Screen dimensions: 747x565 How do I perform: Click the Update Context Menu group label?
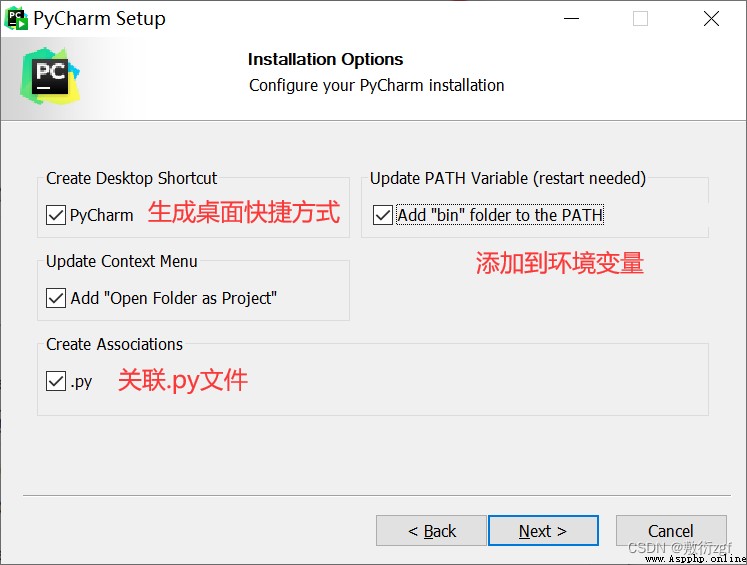point(121,261)
